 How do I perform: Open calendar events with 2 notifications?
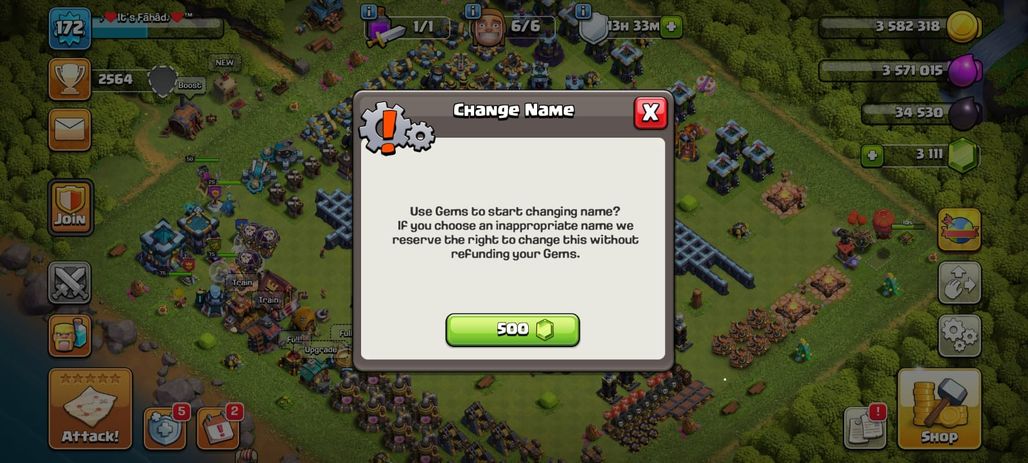[x=218, y=427]
